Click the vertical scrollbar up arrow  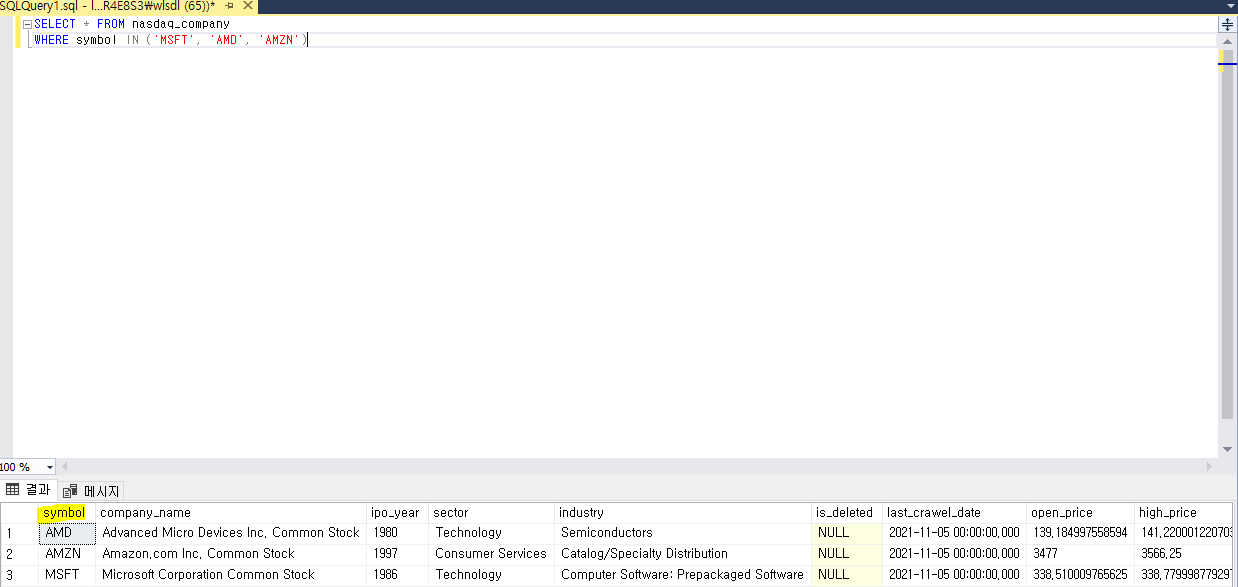1228,42
